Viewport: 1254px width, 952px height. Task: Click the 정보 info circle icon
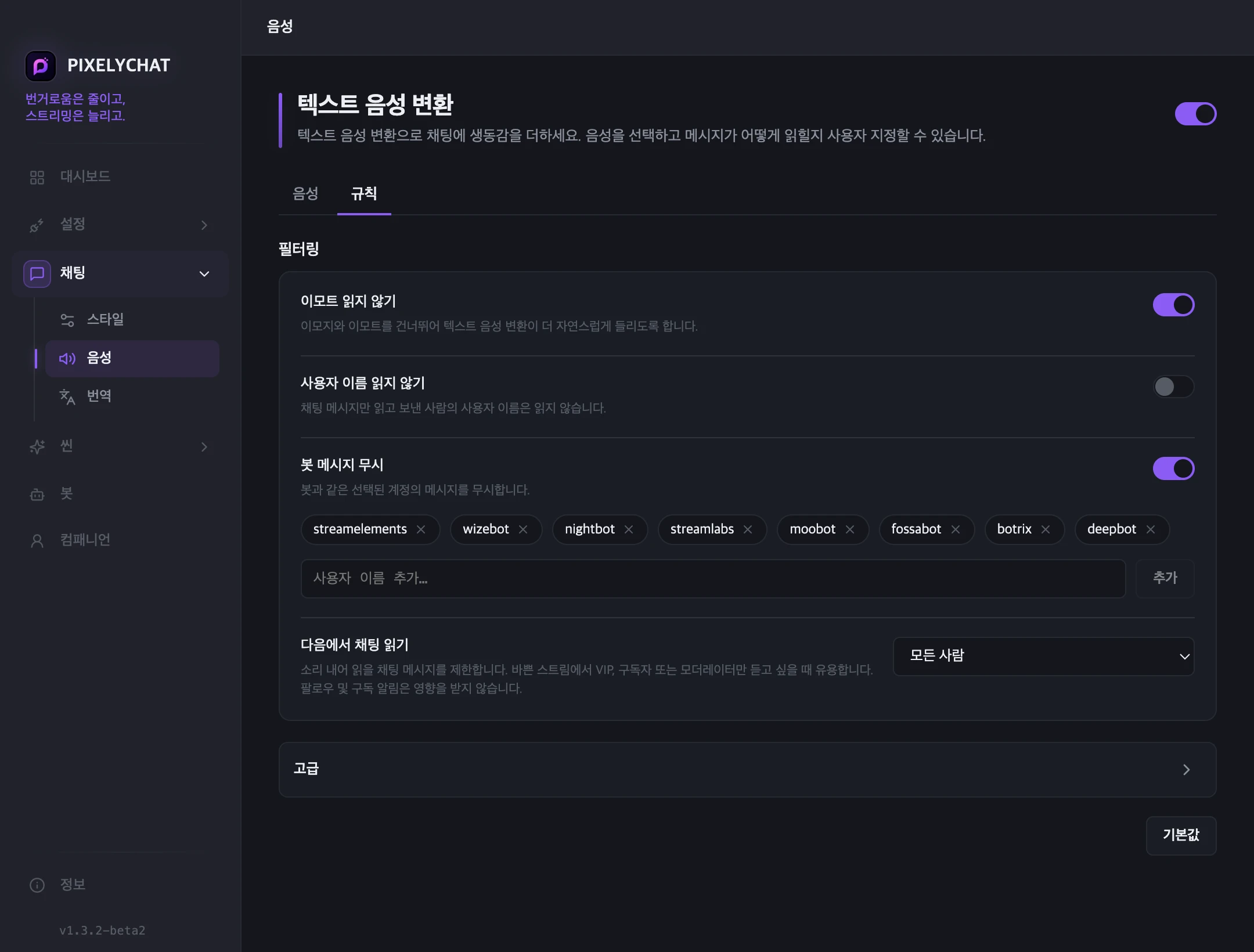pyautogui.click(x=37, y=885)
